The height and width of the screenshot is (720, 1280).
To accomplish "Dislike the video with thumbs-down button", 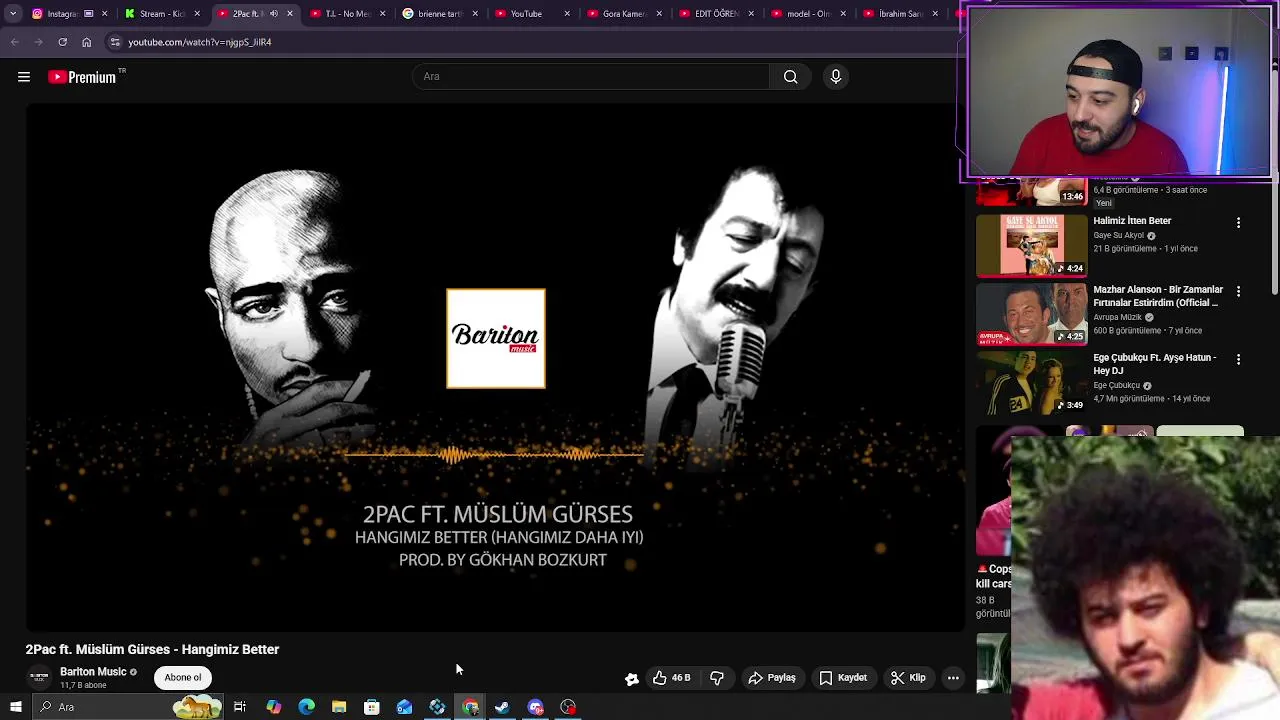I will (717, 678).
